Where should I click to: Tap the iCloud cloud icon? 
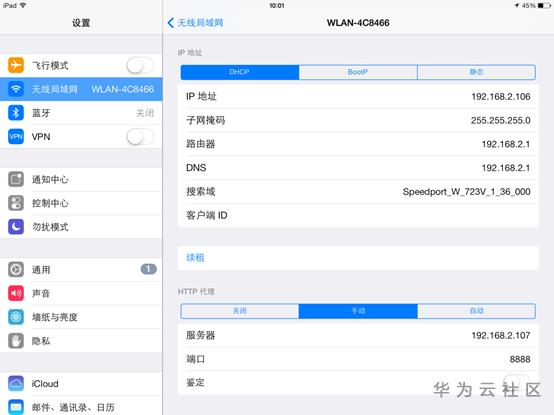coord(16,384)
